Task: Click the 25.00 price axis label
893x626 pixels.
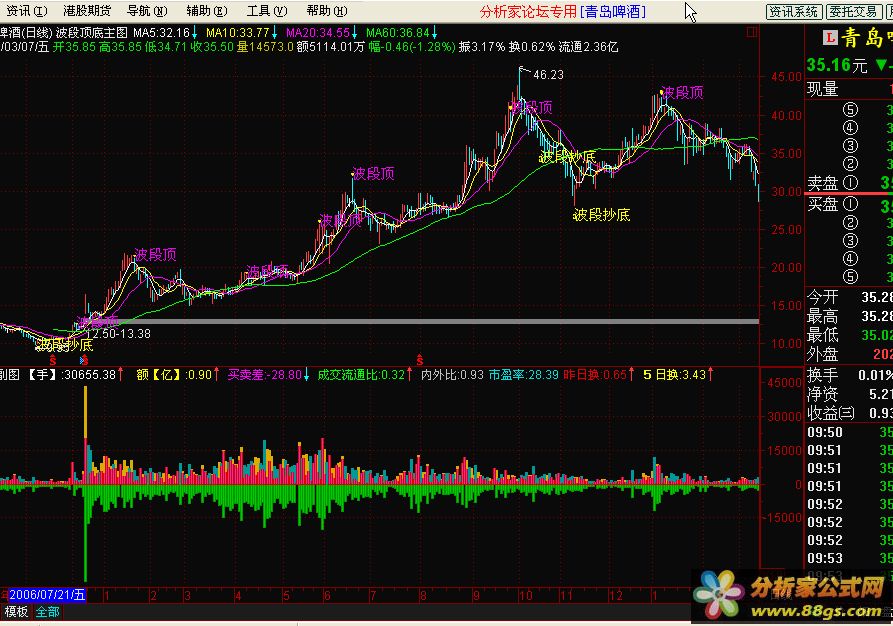Action: pyautogui.click(x=787, y=230)
